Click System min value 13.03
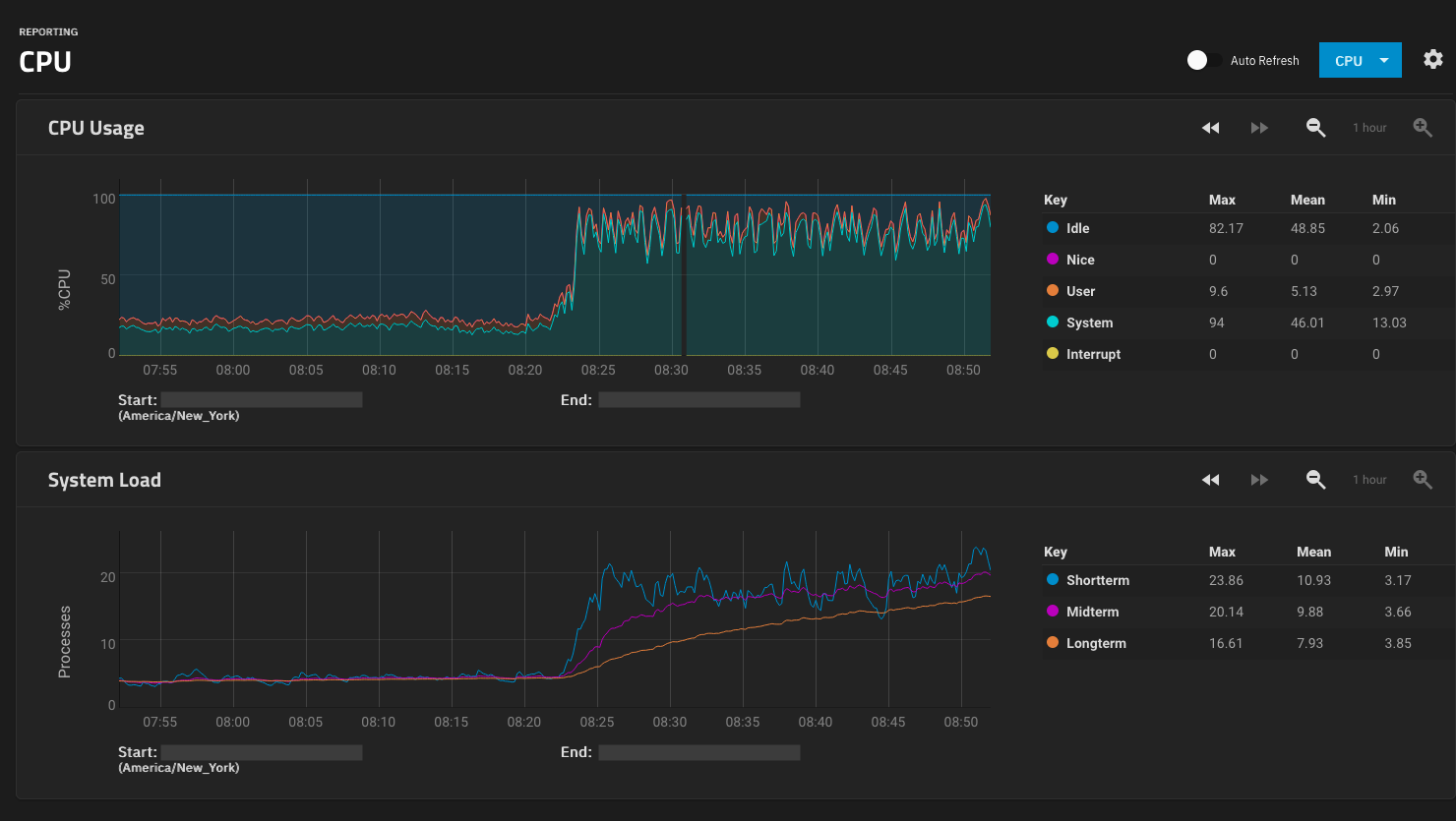Screen dimensions: 1456x821 [x=1389, y=323]
